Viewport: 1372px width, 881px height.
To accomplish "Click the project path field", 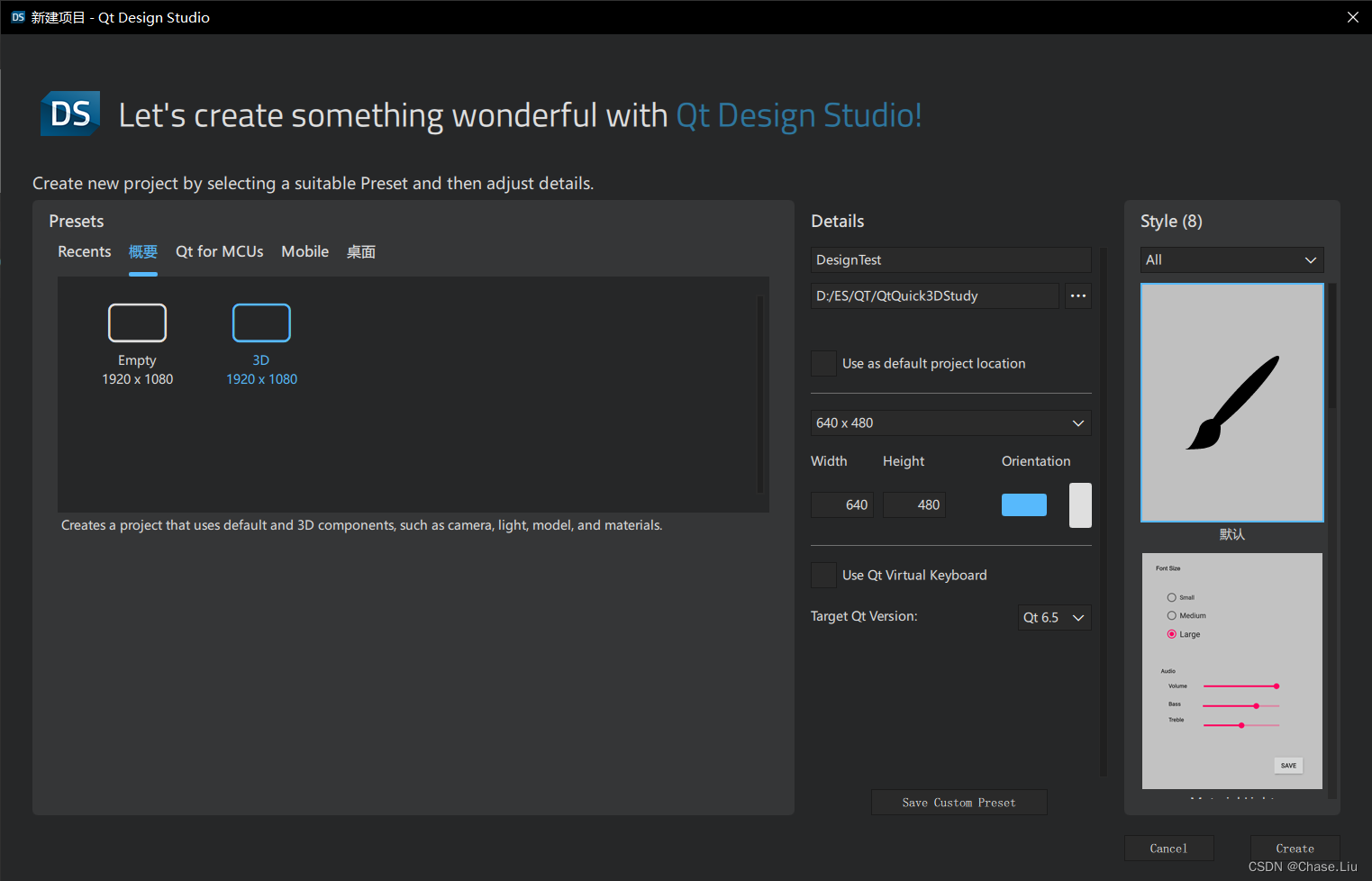I will 934,295.
